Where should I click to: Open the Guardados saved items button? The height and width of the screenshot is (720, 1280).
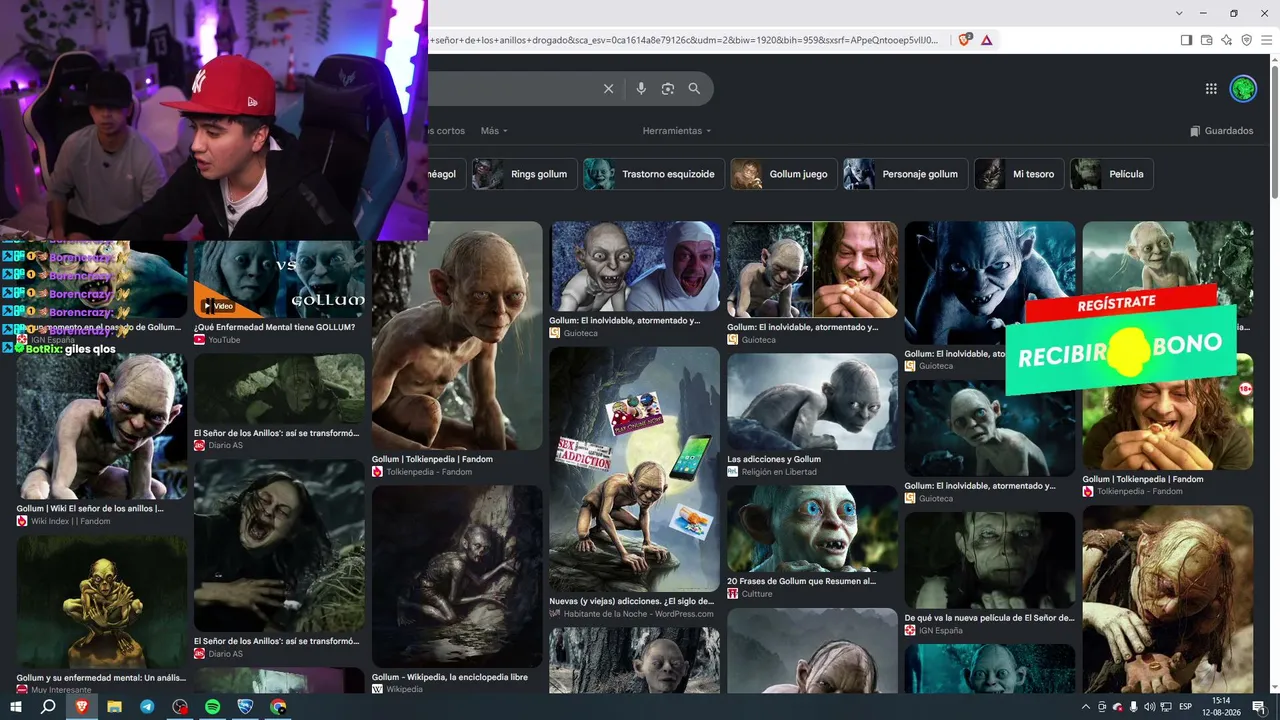click(x=1221, y=131)
